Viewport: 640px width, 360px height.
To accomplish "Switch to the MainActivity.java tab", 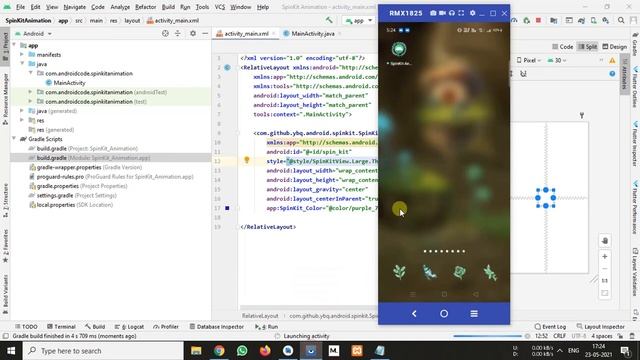I will pos(313,33).
